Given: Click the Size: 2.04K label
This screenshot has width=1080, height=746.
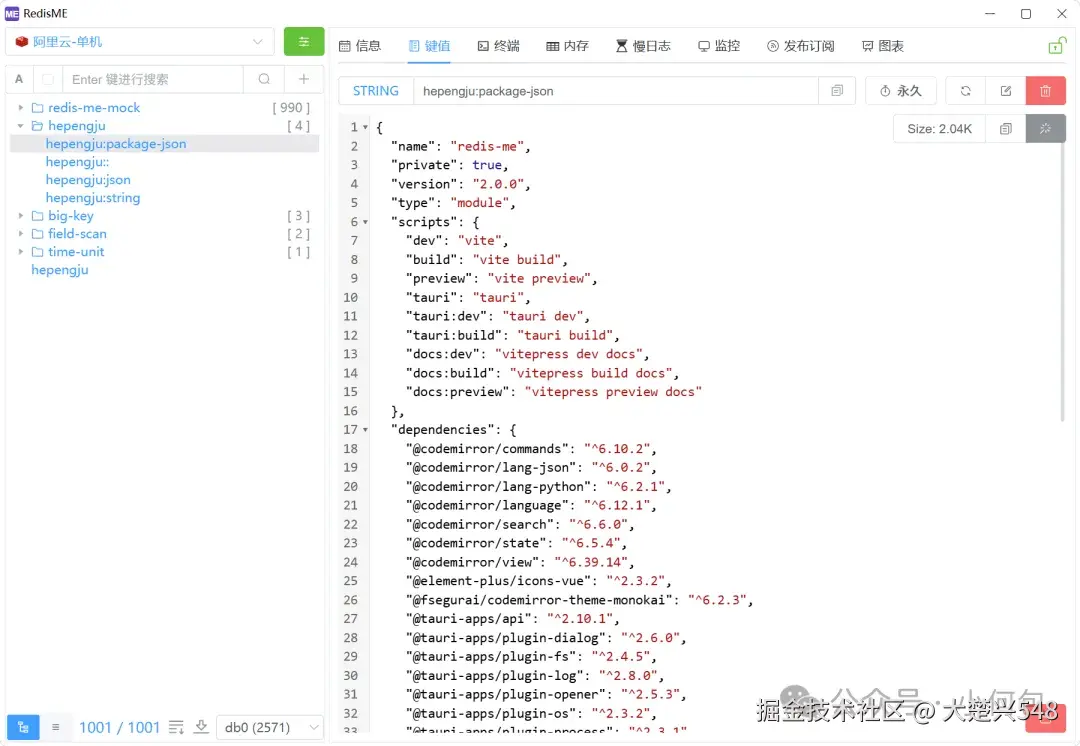Looking at the screenshot, I should [x=939, y=129].
